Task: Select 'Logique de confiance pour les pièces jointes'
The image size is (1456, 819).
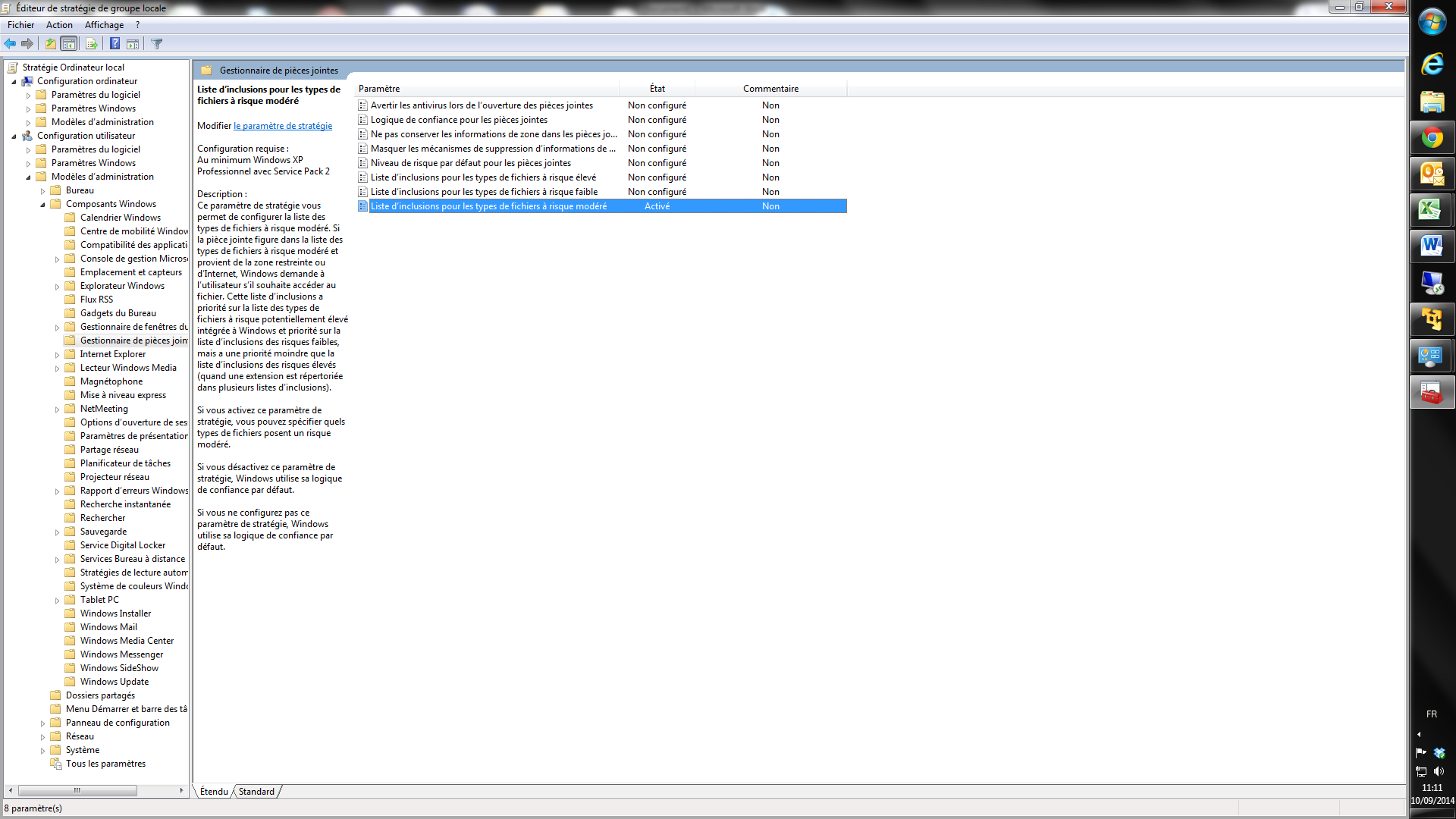Action: [x=459, y=120]
